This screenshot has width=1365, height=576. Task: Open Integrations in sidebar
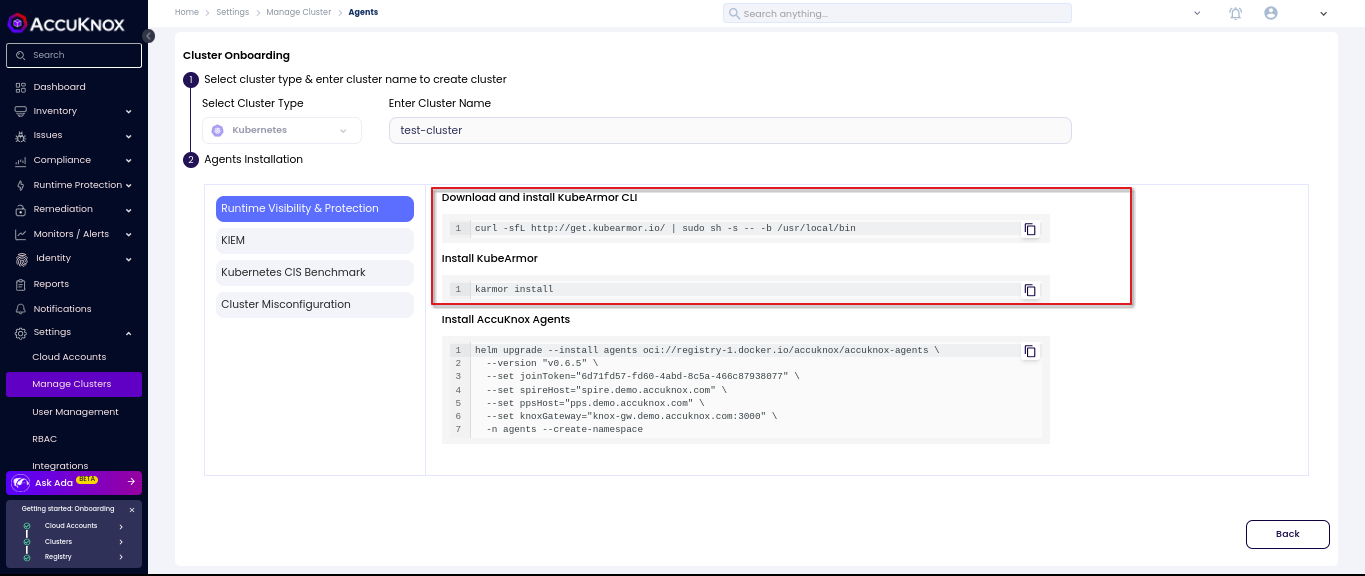coord(60,466)
